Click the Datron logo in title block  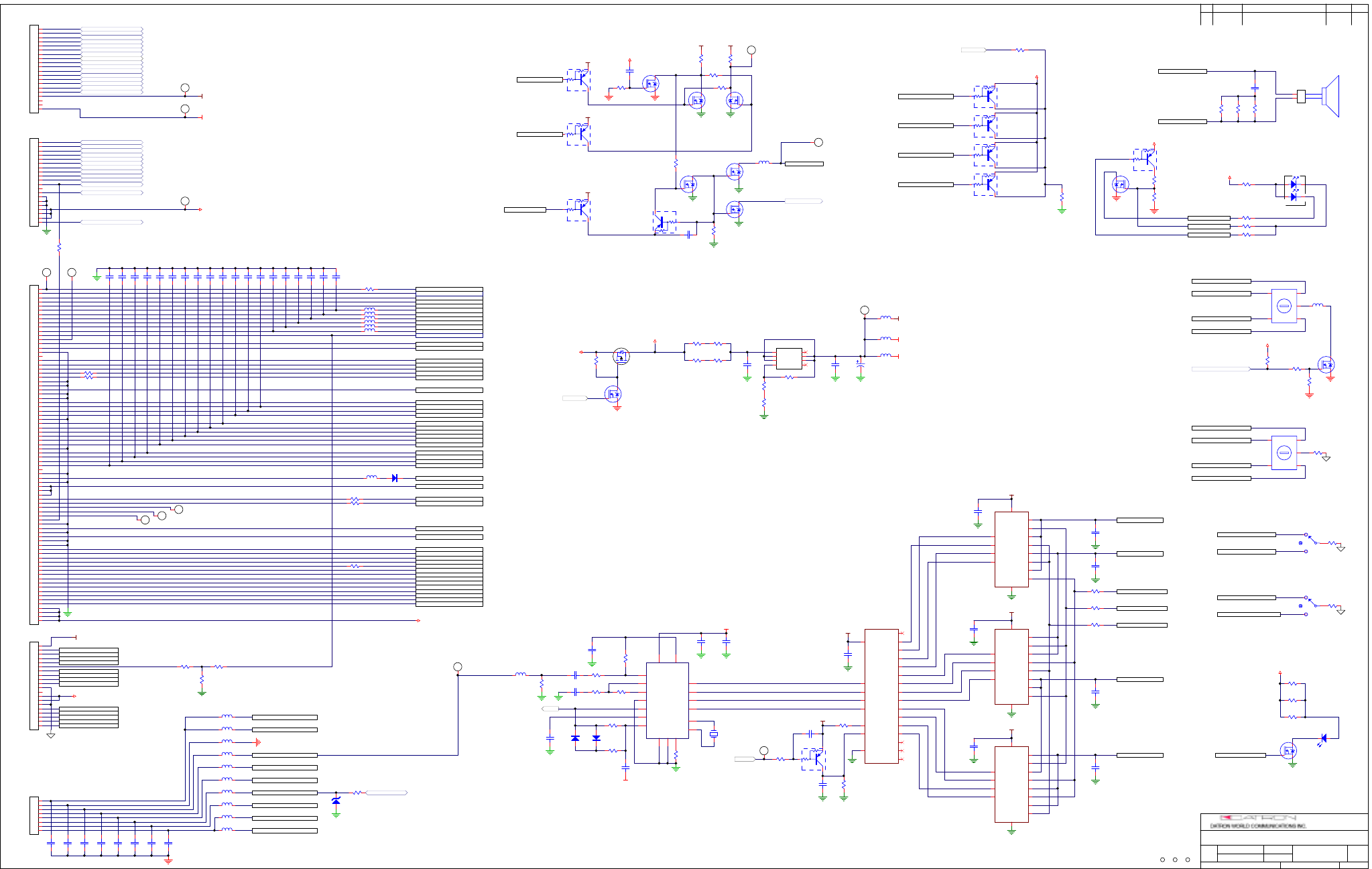1257,818
